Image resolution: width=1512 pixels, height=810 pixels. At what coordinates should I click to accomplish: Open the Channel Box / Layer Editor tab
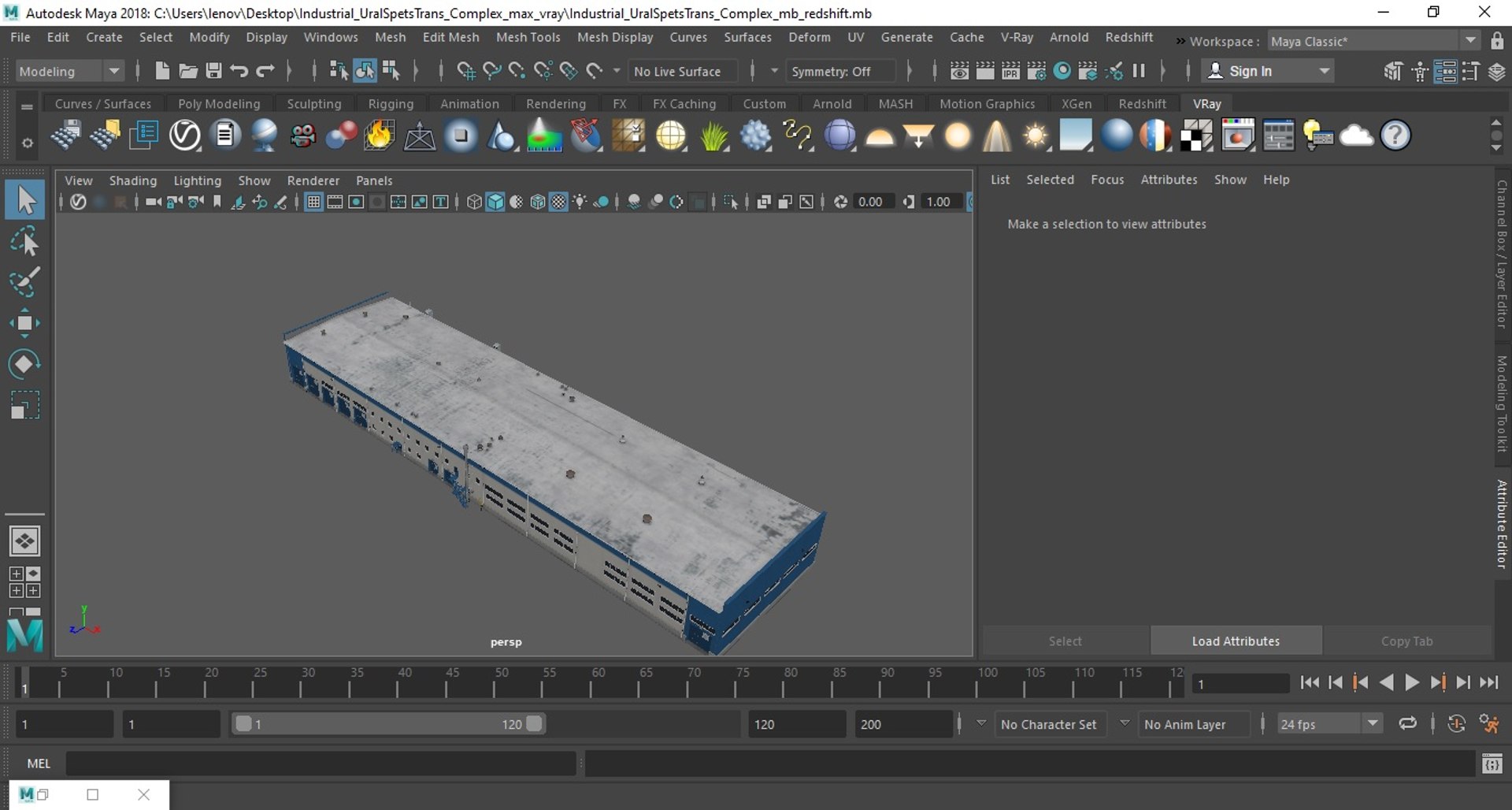[x=1502, y=254]
